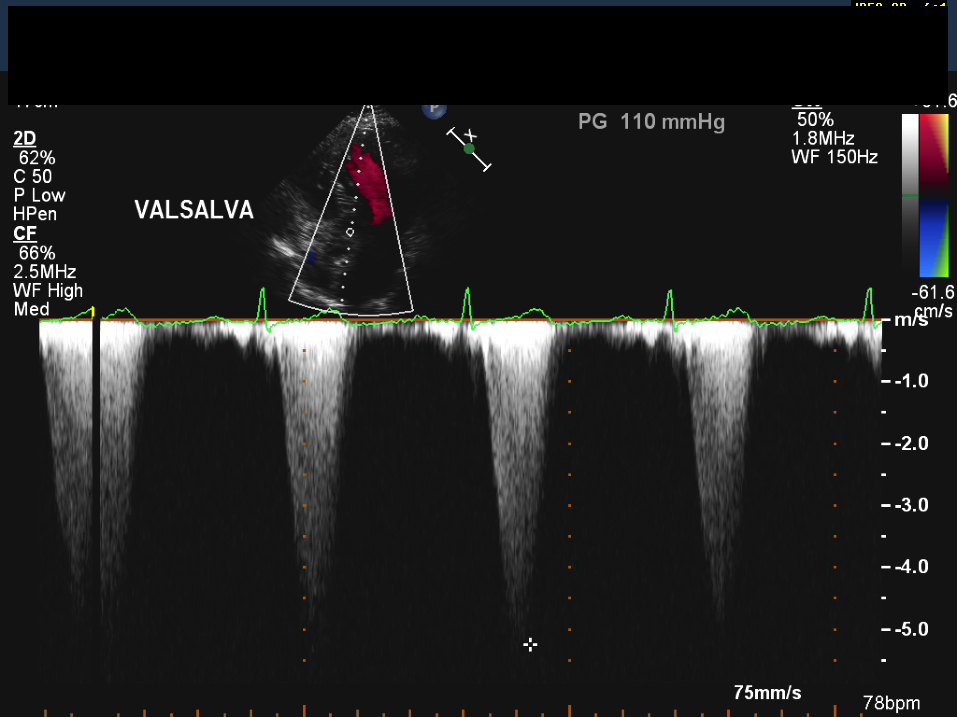Click the VALSALVA annotation text
957x717 pixels.
tap(194, 210)
